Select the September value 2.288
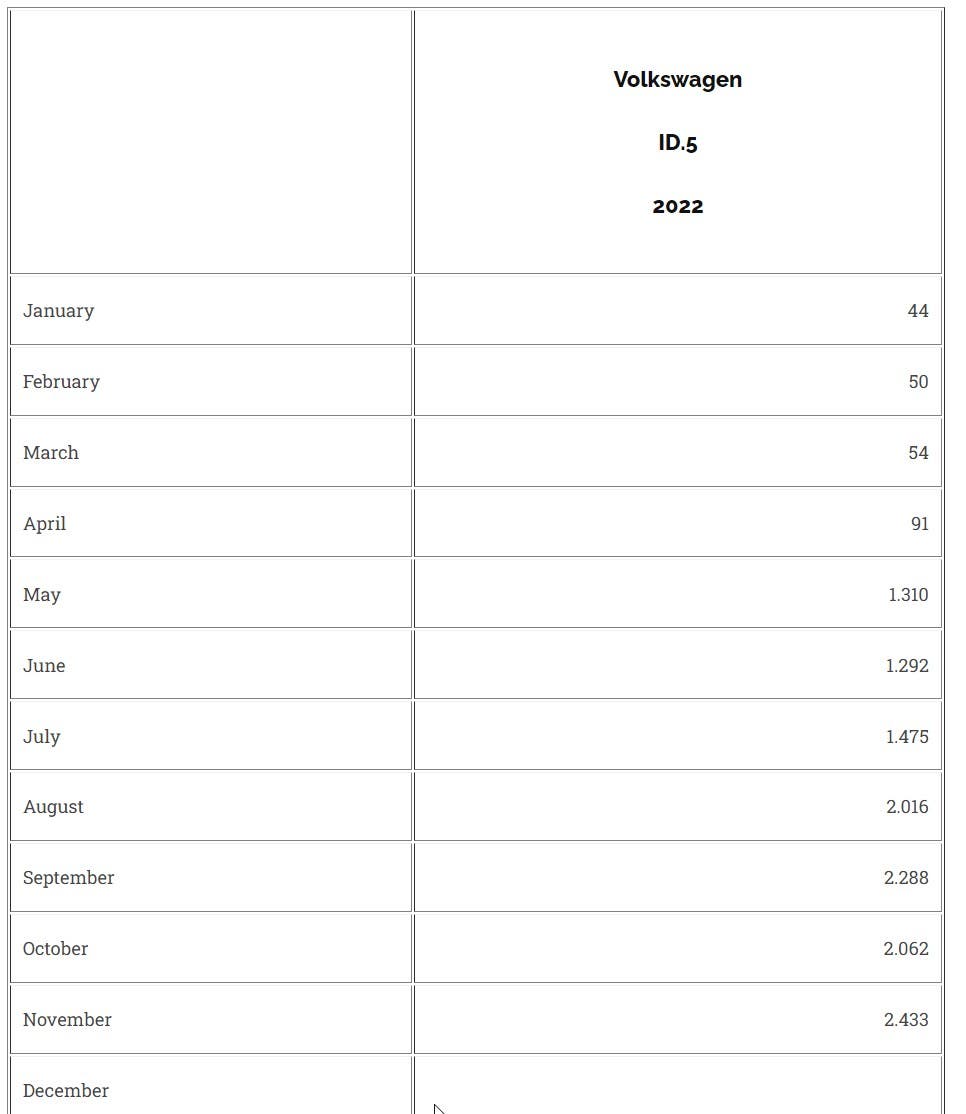 [905, 878]
